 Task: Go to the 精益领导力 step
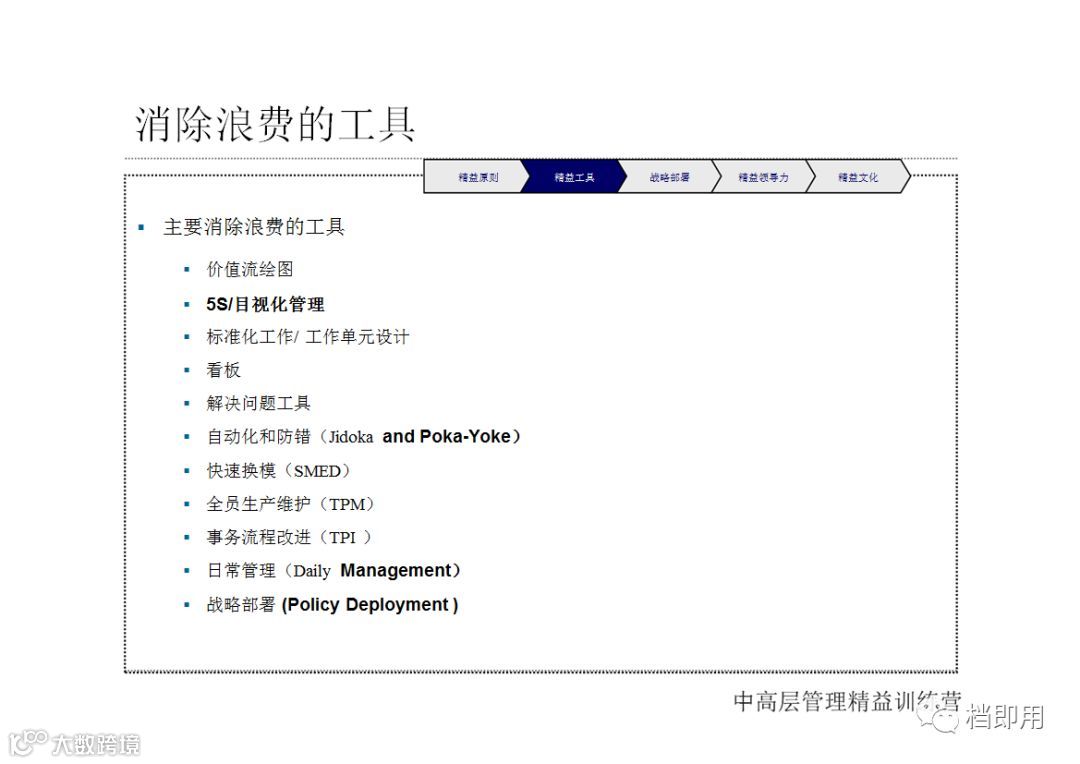[x=763, y=176]
